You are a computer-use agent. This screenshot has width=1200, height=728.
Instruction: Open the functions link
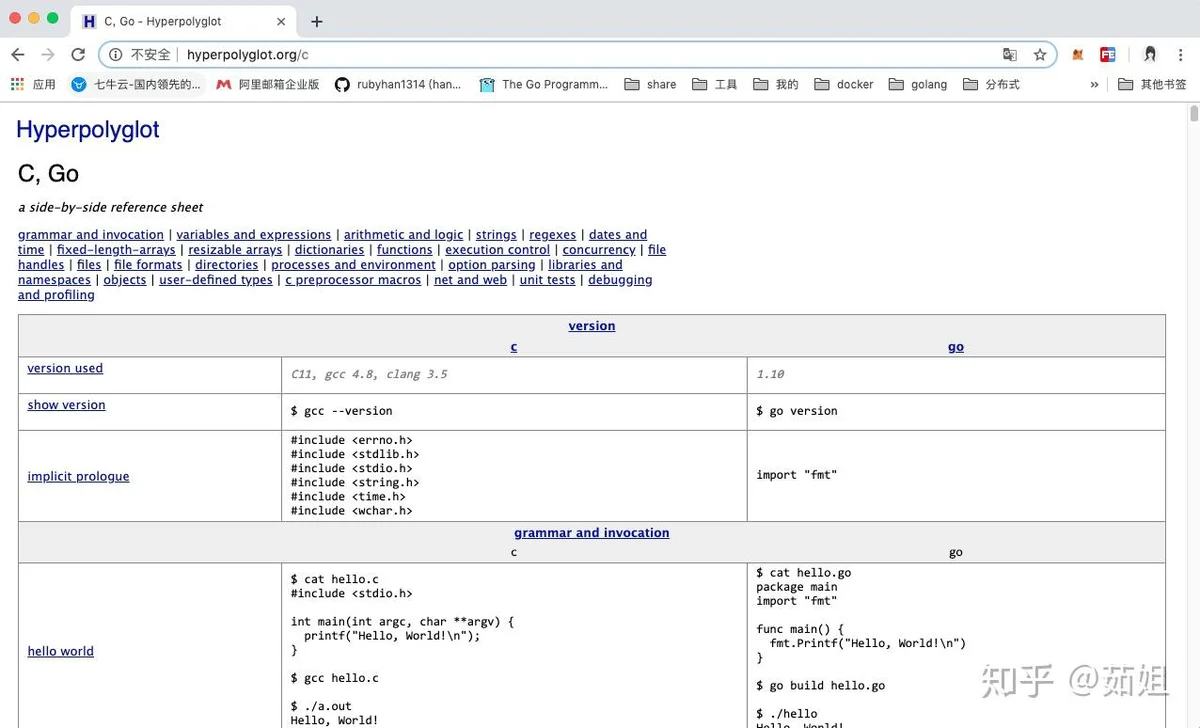405,250
